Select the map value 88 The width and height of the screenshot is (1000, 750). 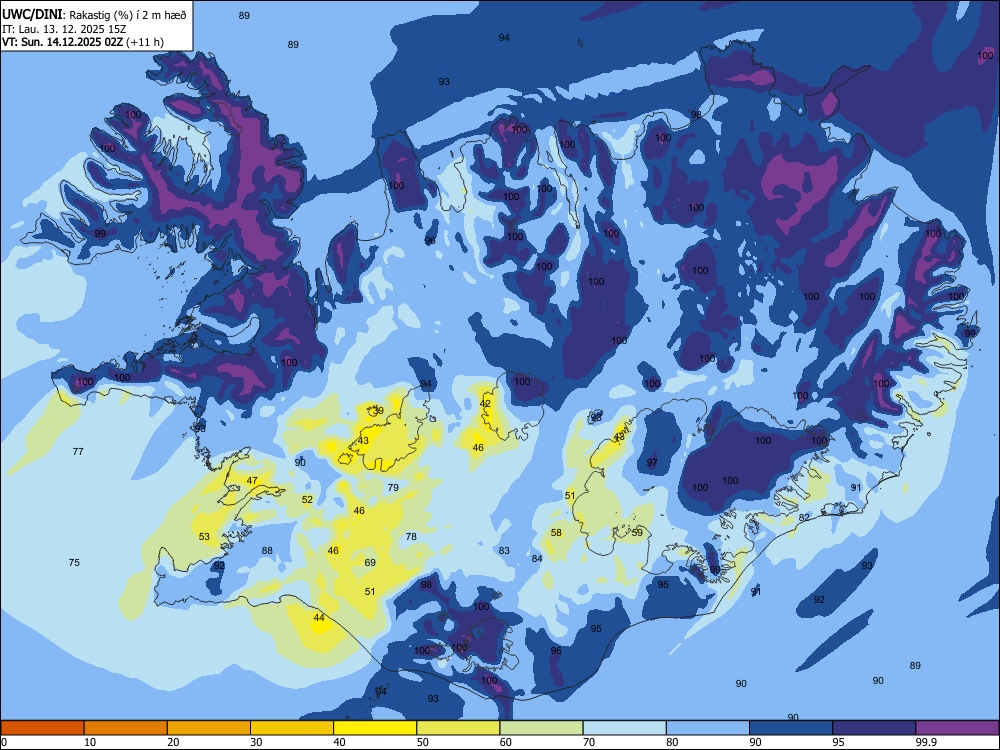click(267, 550)
